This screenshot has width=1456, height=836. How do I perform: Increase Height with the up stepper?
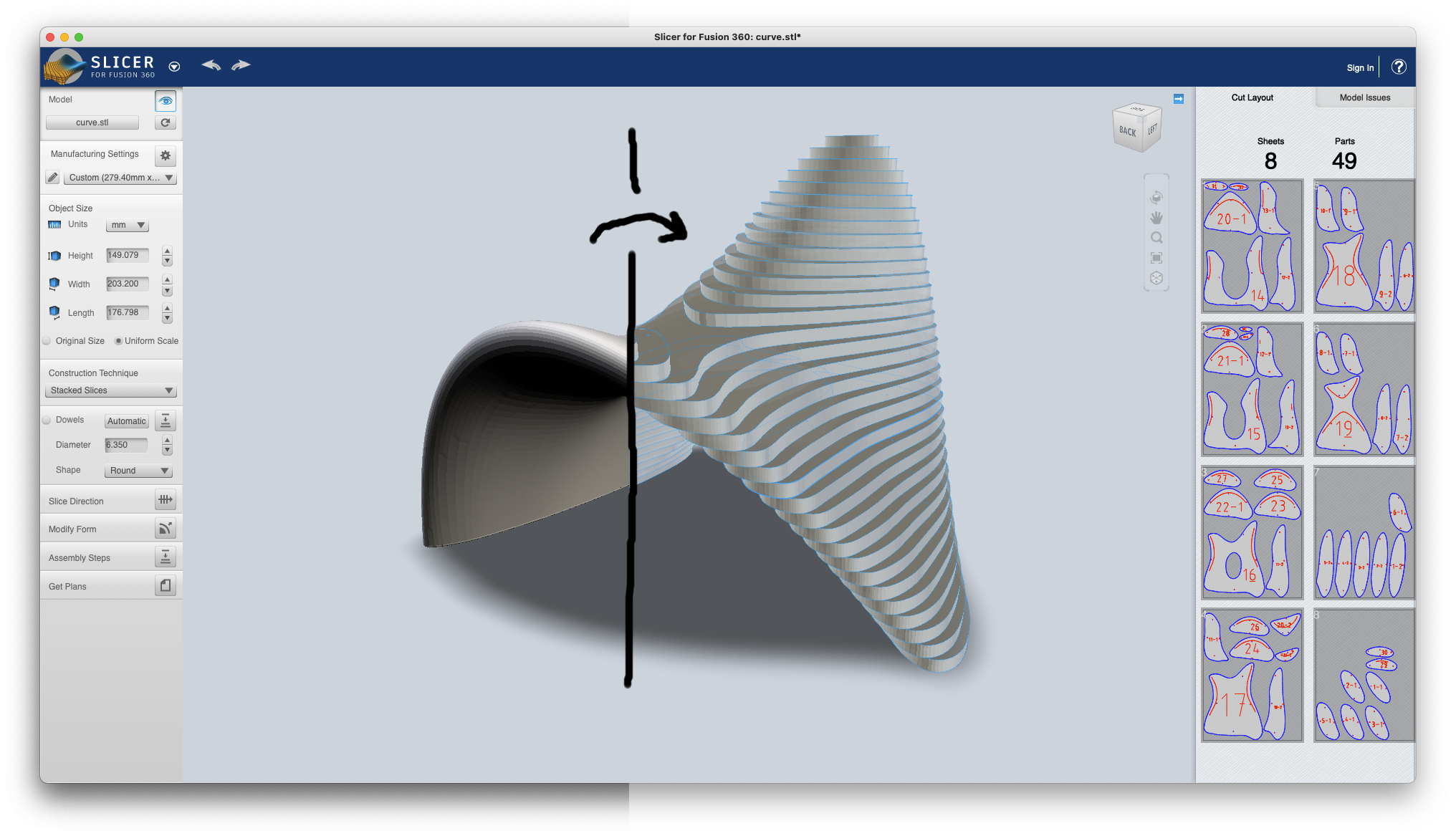pos(167,251)
